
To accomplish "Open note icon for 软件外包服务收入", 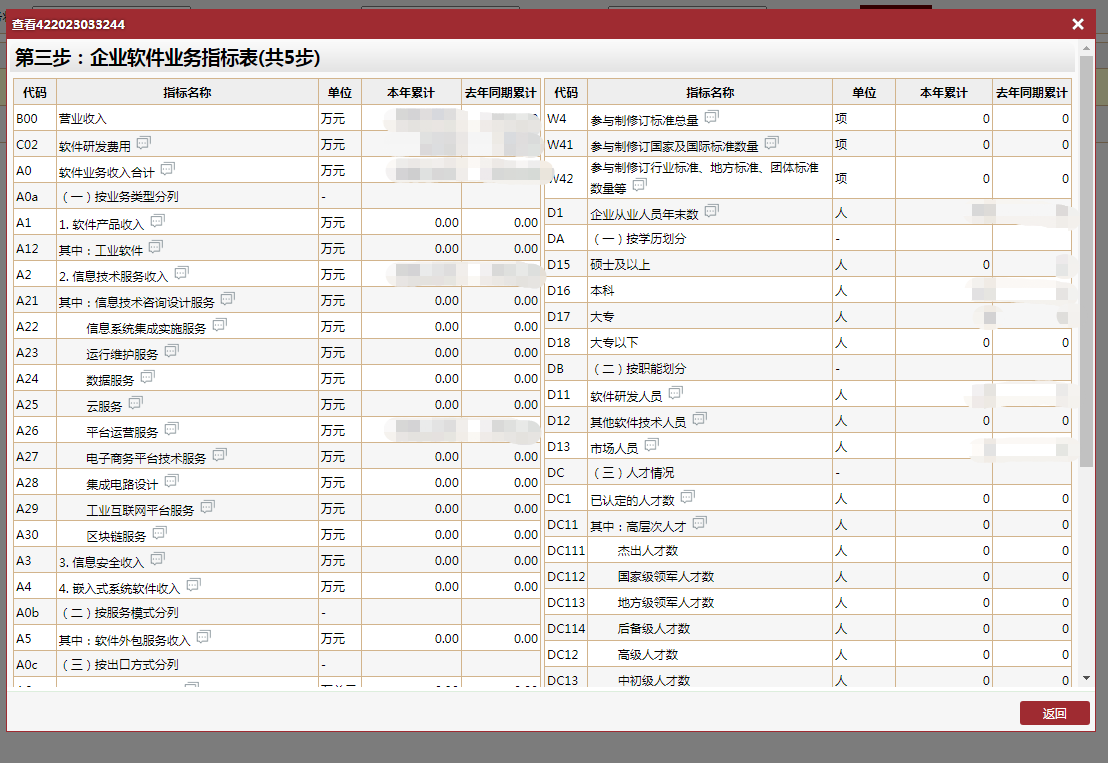I will 204,637.
